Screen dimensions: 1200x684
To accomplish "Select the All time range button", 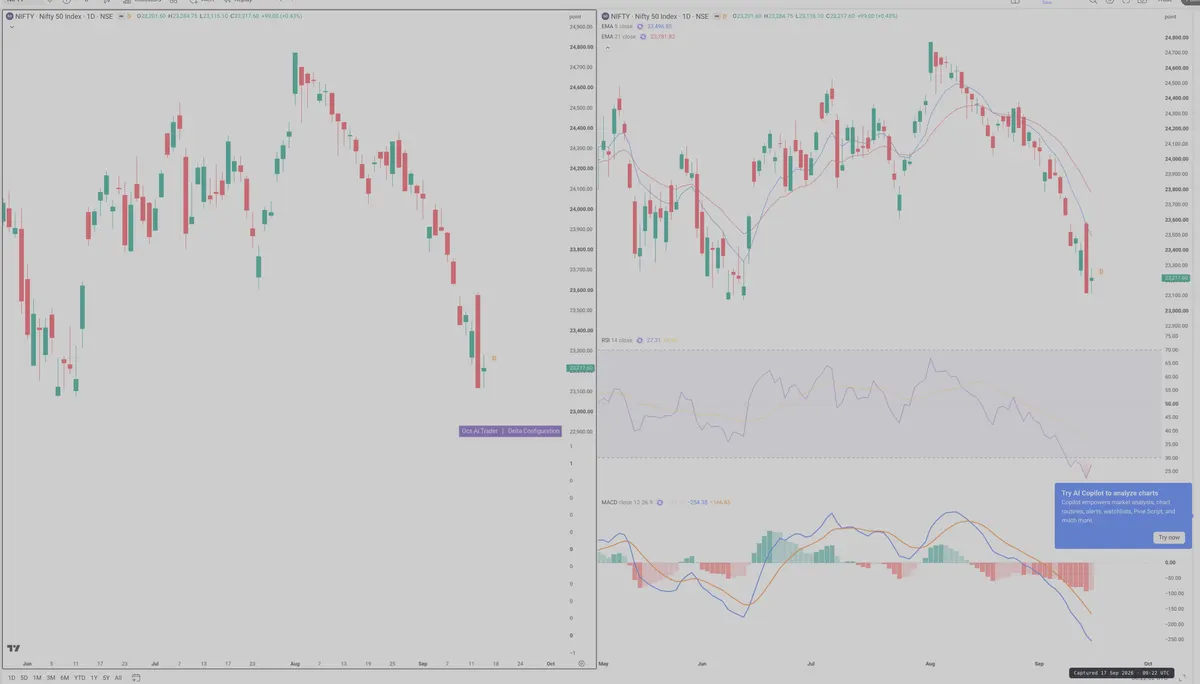I will 118,678.
